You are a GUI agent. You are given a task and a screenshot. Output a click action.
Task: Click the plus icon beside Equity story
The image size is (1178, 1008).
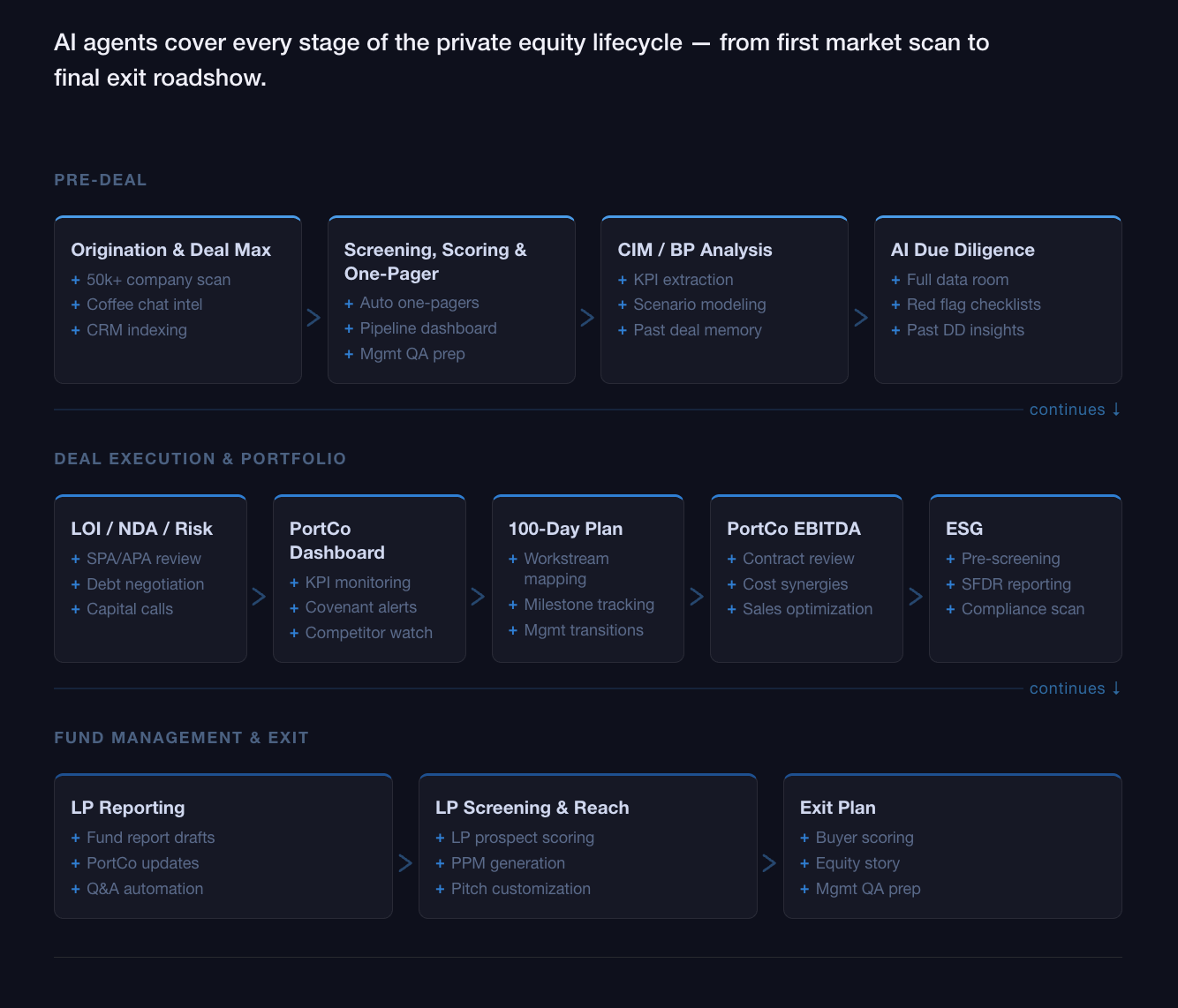(x=804, y=863)
